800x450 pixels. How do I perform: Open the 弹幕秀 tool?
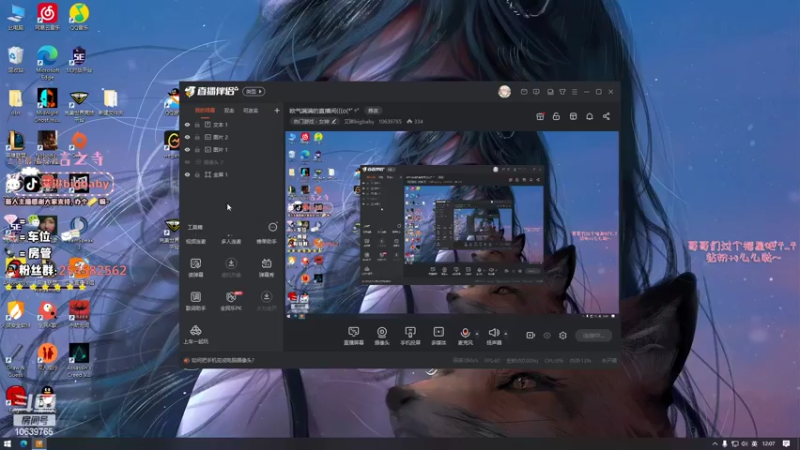pyautogui.click(x=266, y=267)
